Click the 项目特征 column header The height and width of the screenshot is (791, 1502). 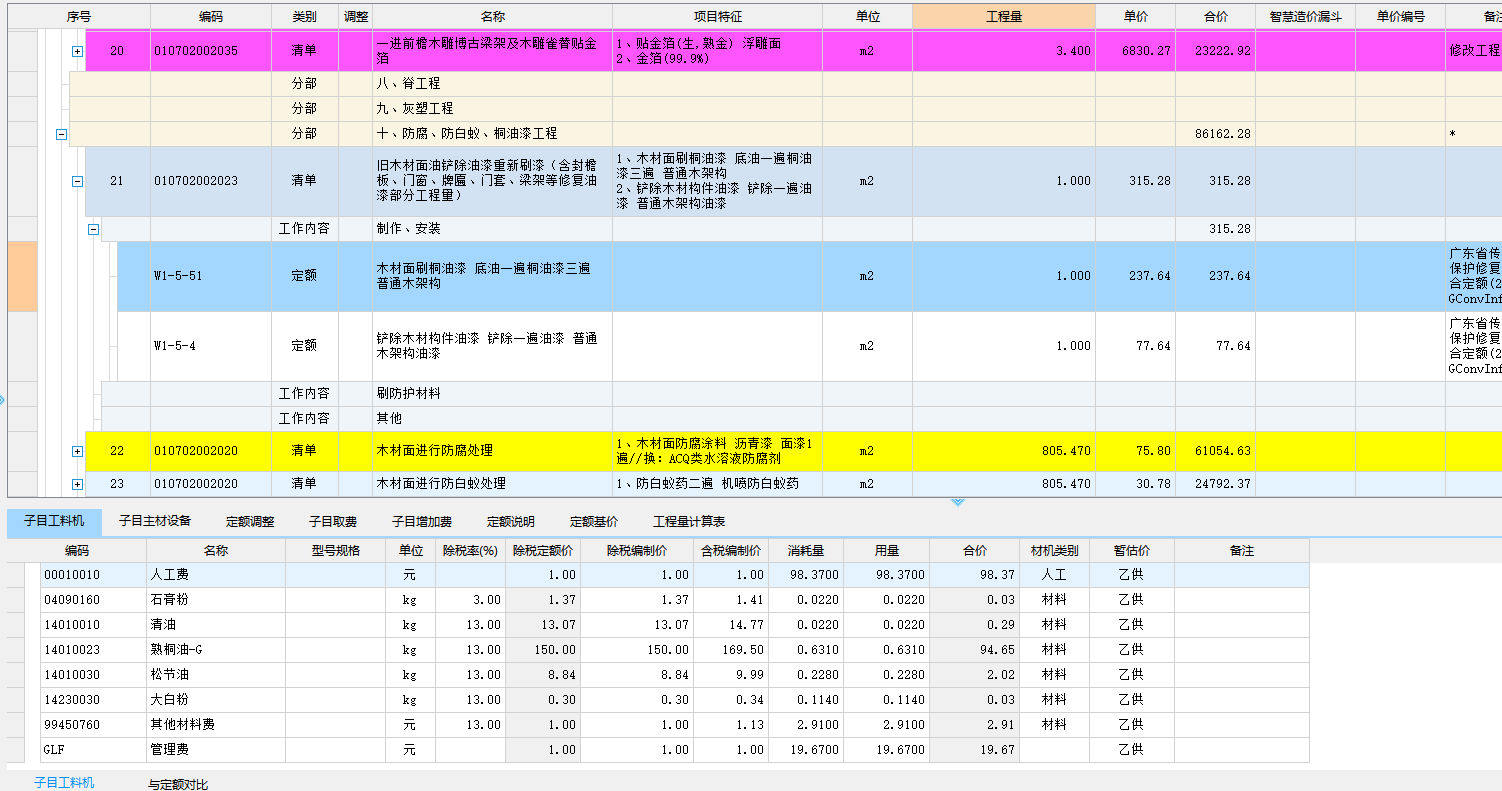tap(718, 18)
